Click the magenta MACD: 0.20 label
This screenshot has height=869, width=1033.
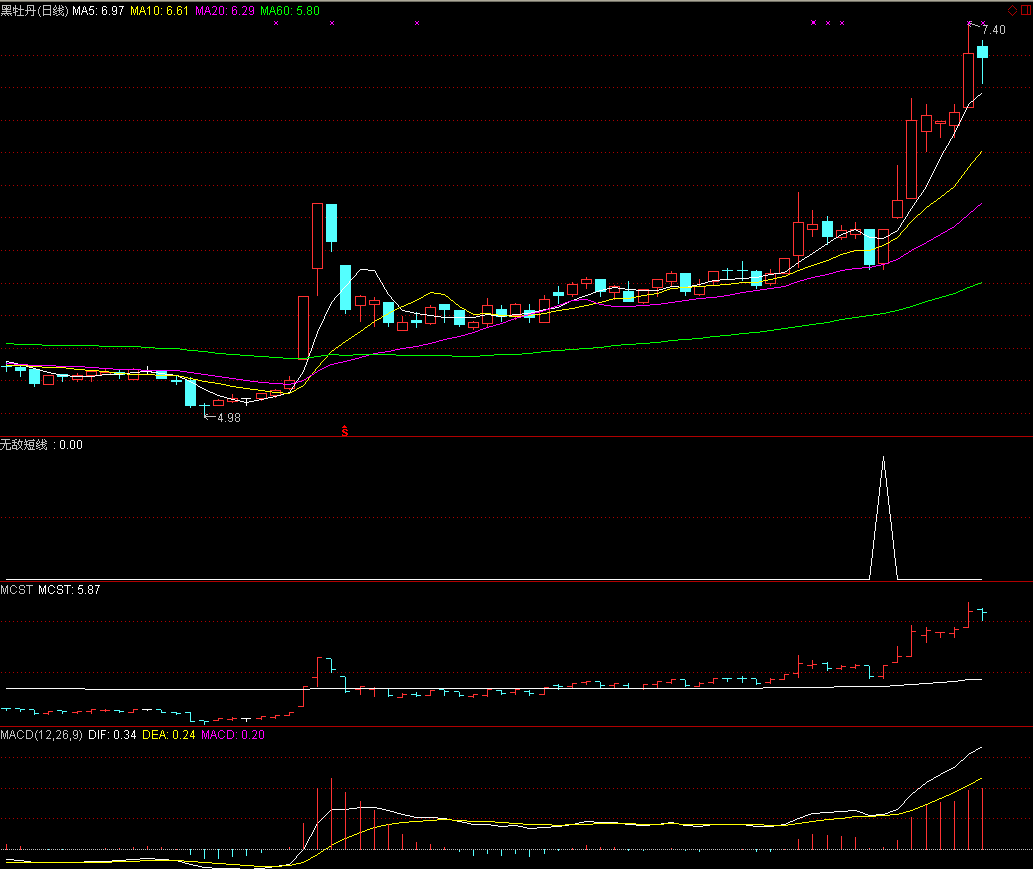(233, 735)
